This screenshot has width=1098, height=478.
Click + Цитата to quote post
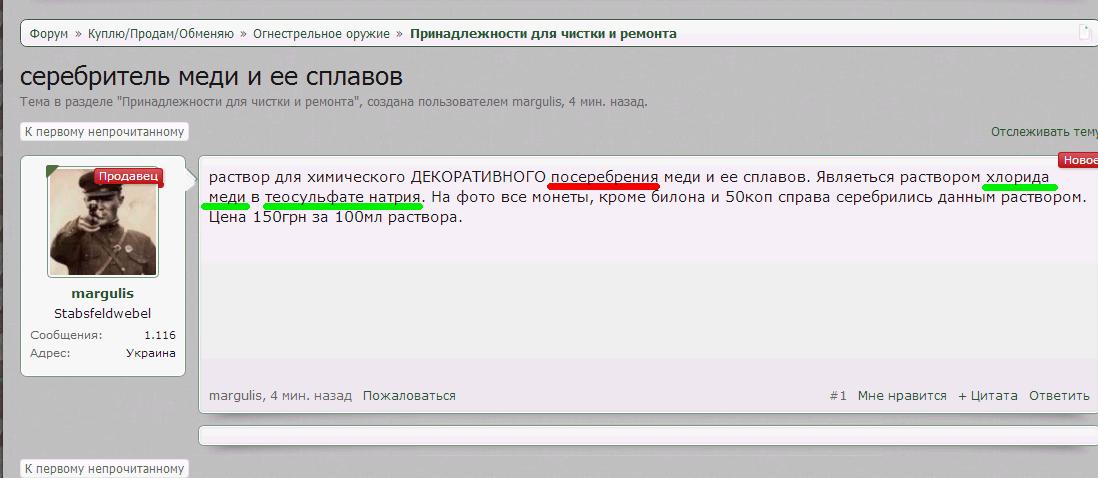click(x=988, y=395)
